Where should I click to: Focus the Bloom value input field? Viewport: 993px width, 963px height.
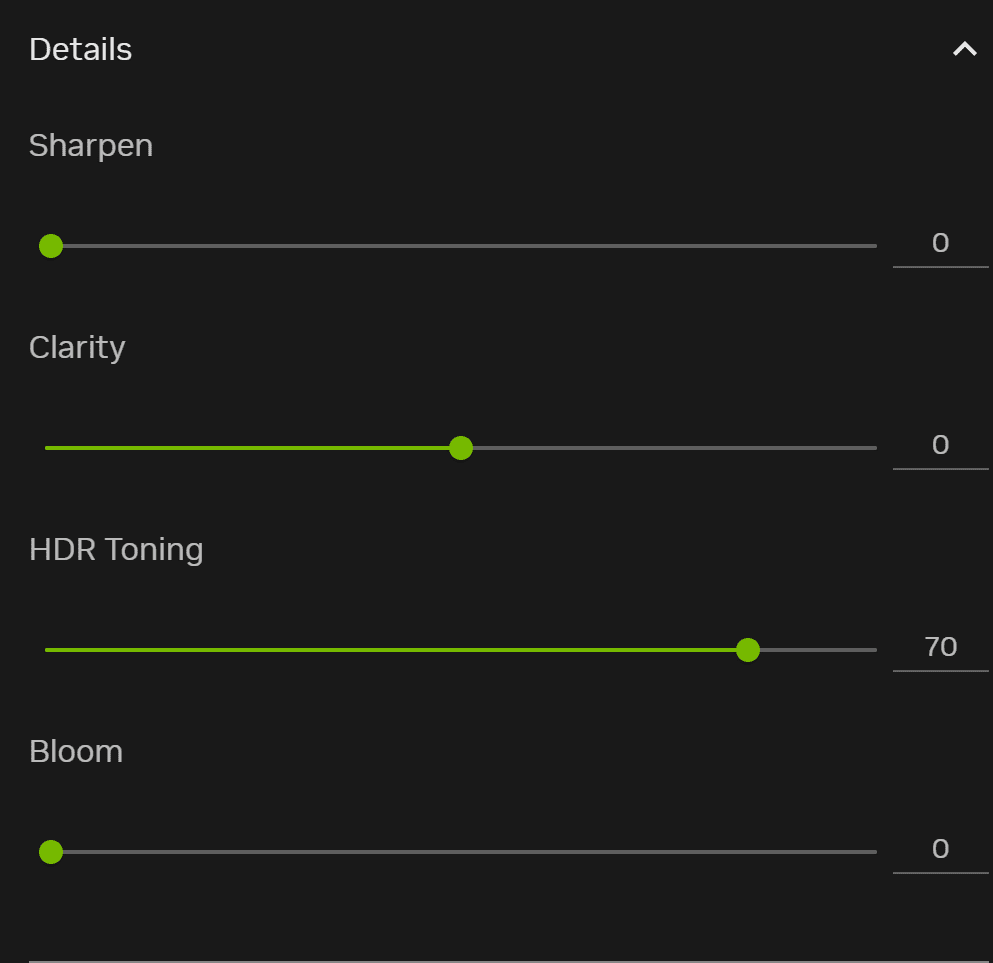tap(940, 850)
